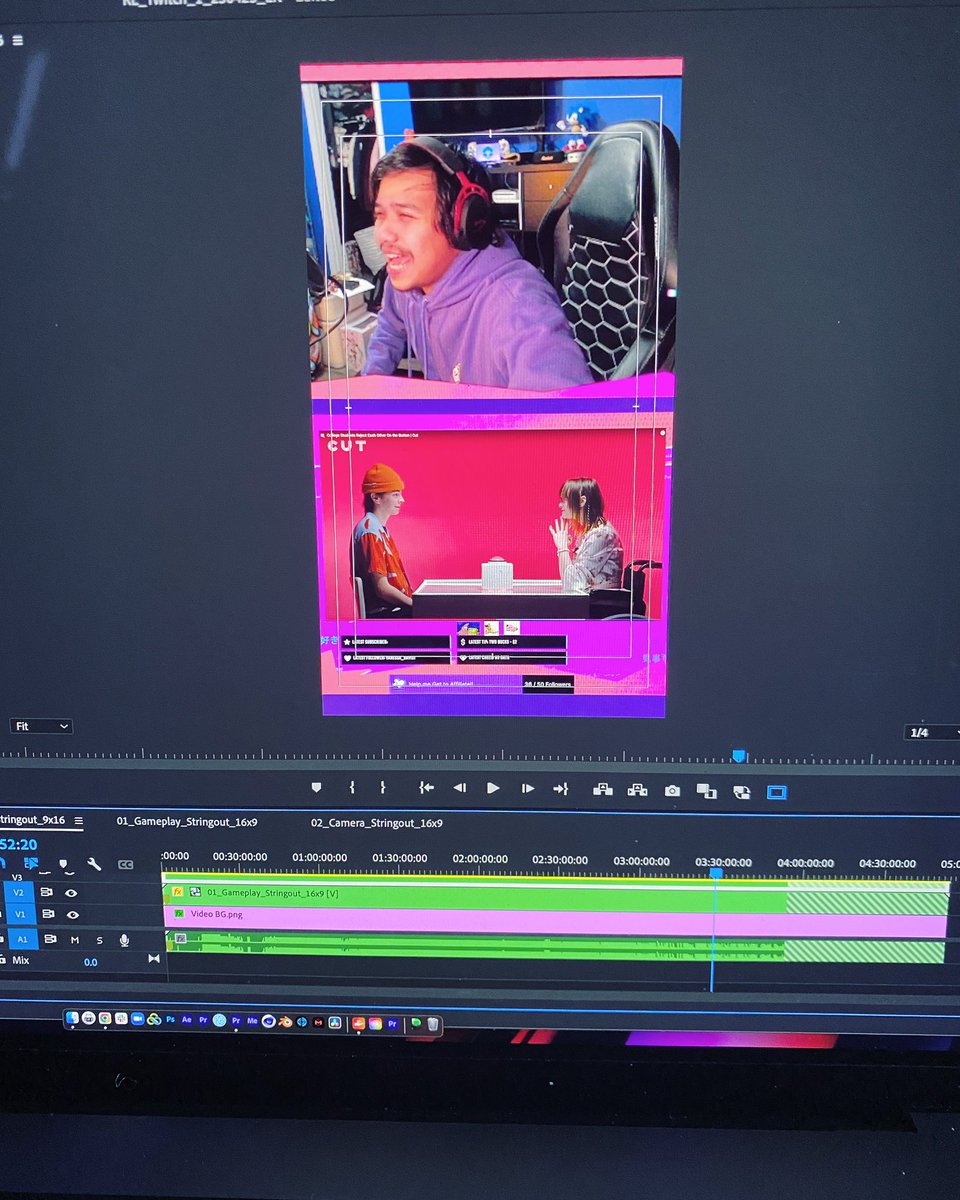This screenshot has width=960, height=1200.
Task: Toggle Linked Selection in the timeline
Action: 31,863
